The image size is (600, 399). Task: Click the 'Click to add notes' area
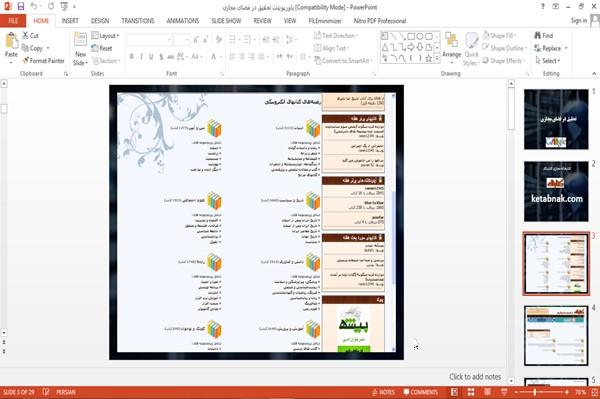coord(475,377)
